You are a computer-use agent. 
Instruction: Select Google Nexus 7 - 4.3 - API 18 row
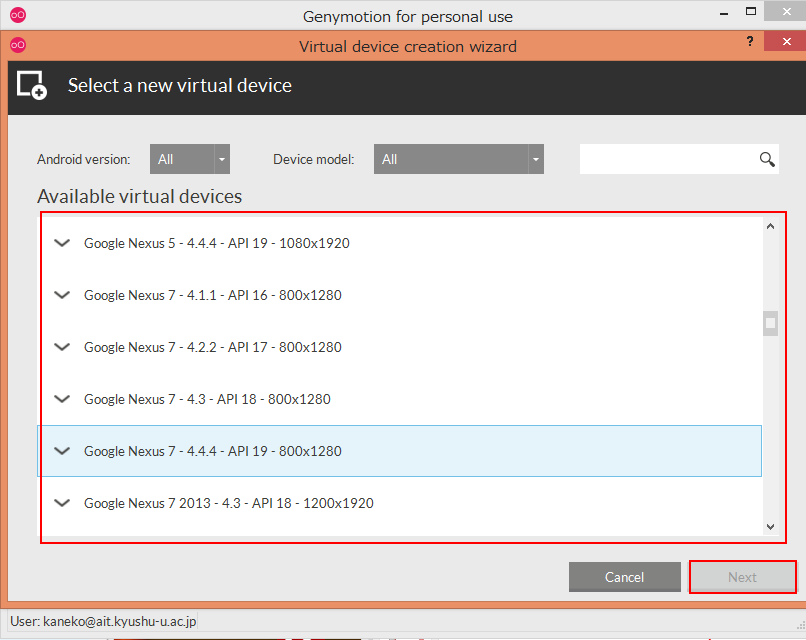(x=399, y=399)
